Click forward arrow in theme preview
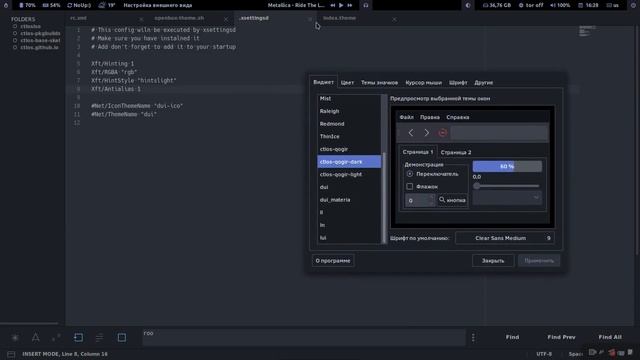 427,133
